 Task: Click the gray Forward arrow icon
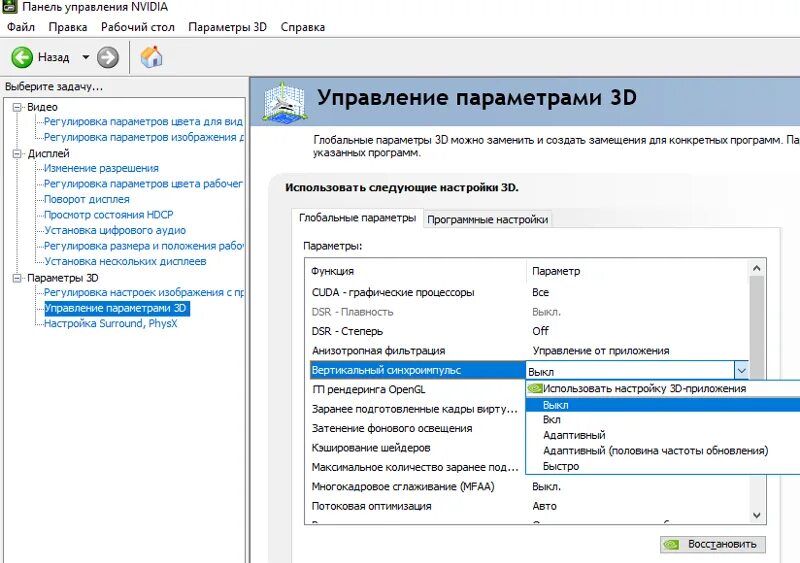[x=108, y=57]
